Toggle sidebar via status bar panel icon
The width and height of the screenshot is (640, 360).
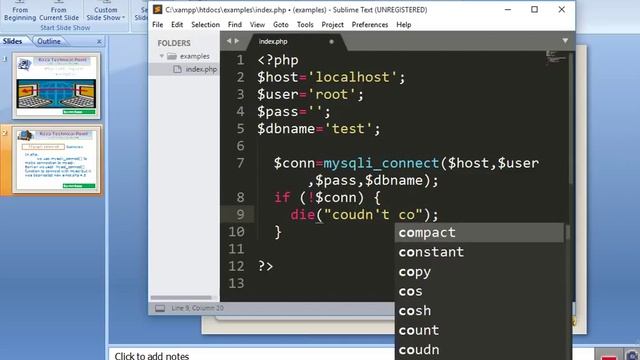(x=160, y=308)
